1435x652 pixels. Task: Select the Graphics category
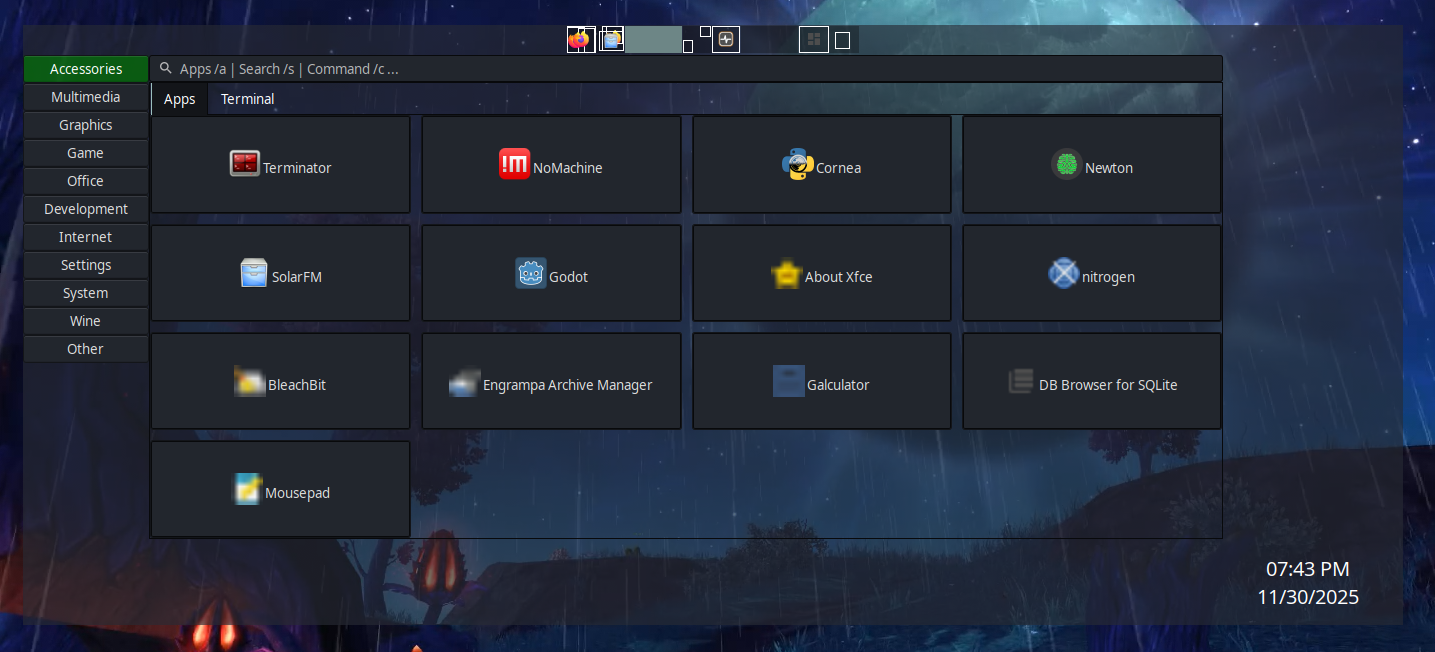pyautogui.click(x=85, y=124)
